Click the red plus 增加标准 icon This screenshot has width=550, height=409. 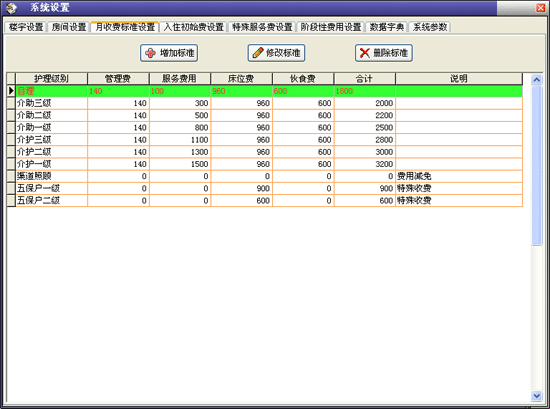pos(150,53)
